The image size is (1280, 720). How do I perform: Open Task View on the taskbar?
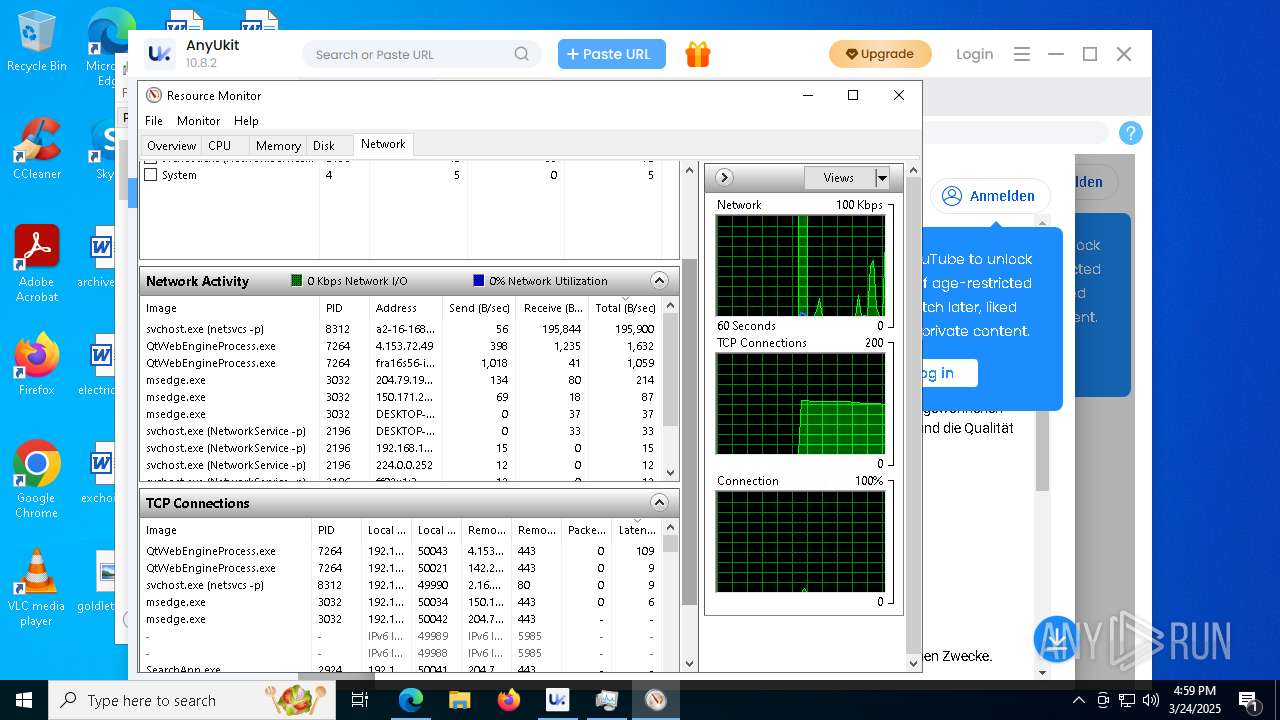360,700
